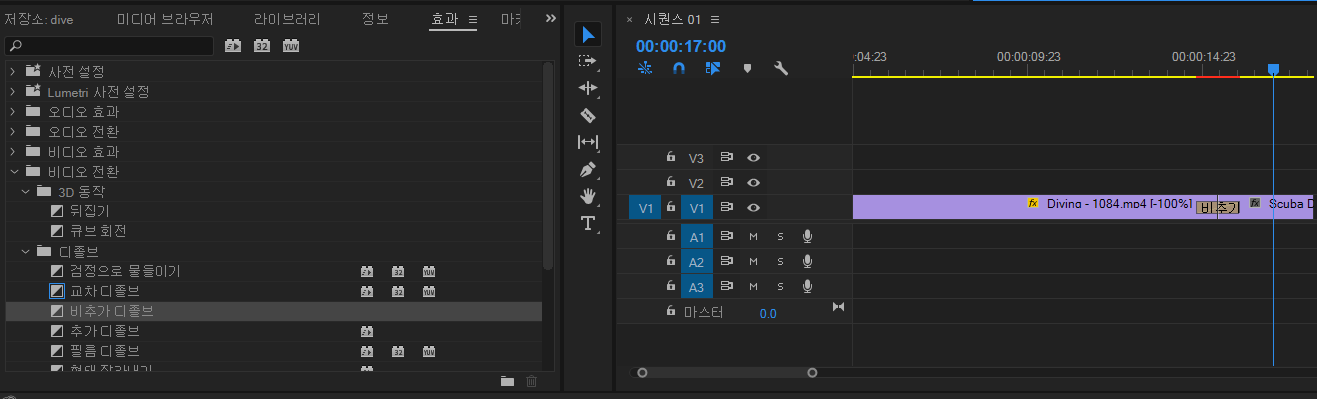Select the Selection tool arrow
The height and width of the screenshot is (399, 1317).
[x=588, y=35]
